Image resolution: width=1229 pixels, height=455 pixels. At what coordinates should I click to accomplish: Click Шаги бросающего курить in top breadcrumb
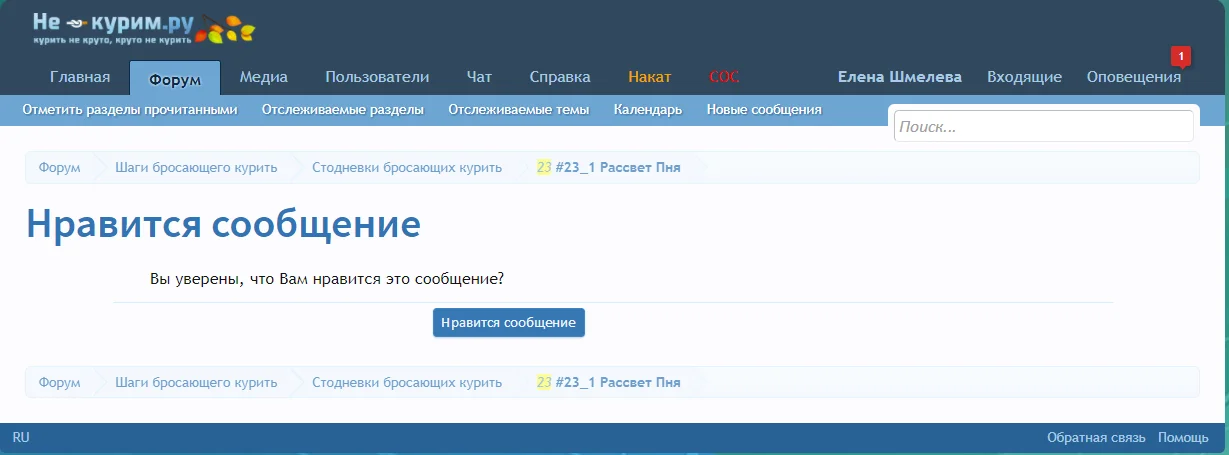[x=196, y=167]
